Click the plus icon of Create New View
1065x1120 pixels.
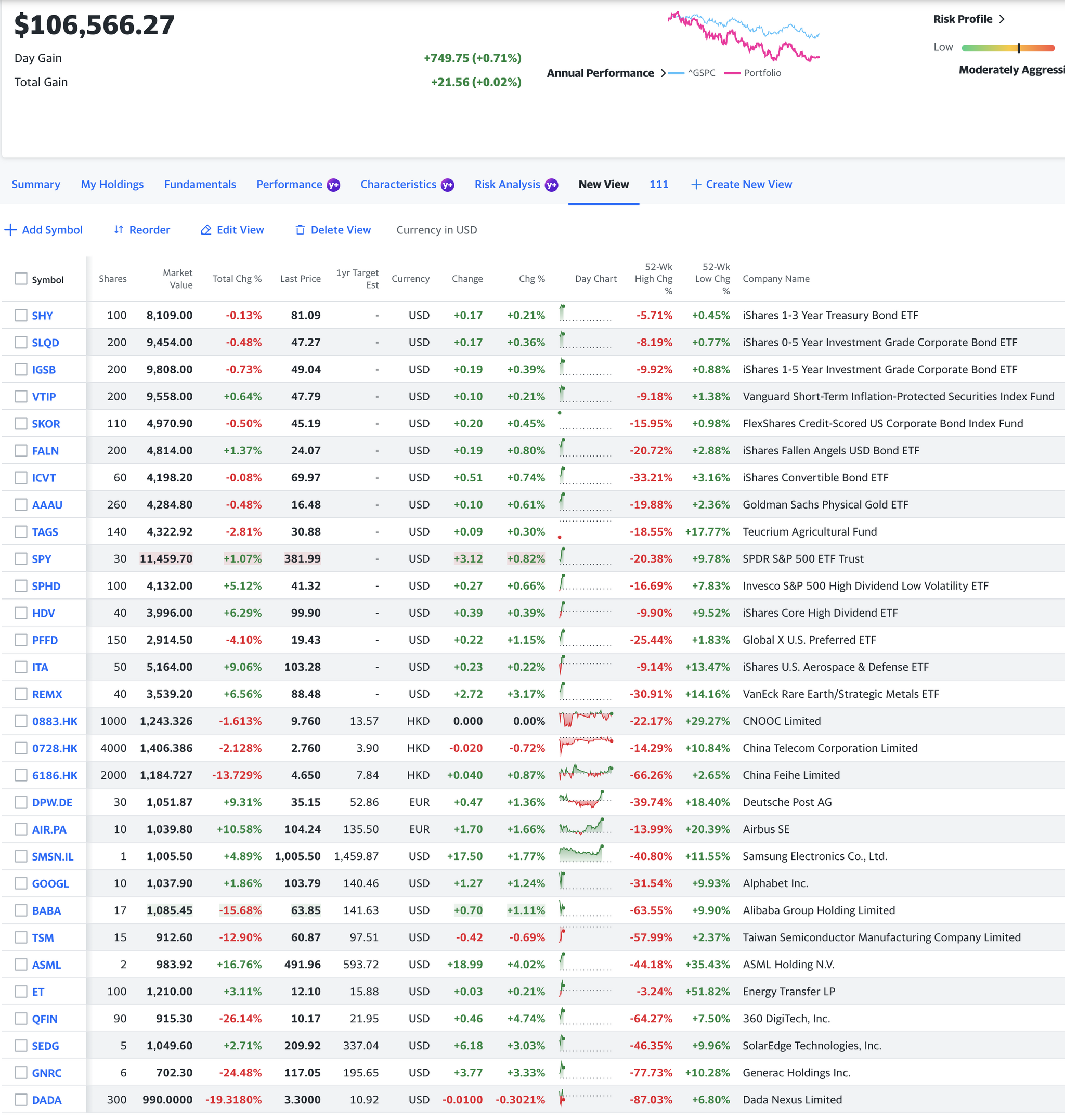696,185
